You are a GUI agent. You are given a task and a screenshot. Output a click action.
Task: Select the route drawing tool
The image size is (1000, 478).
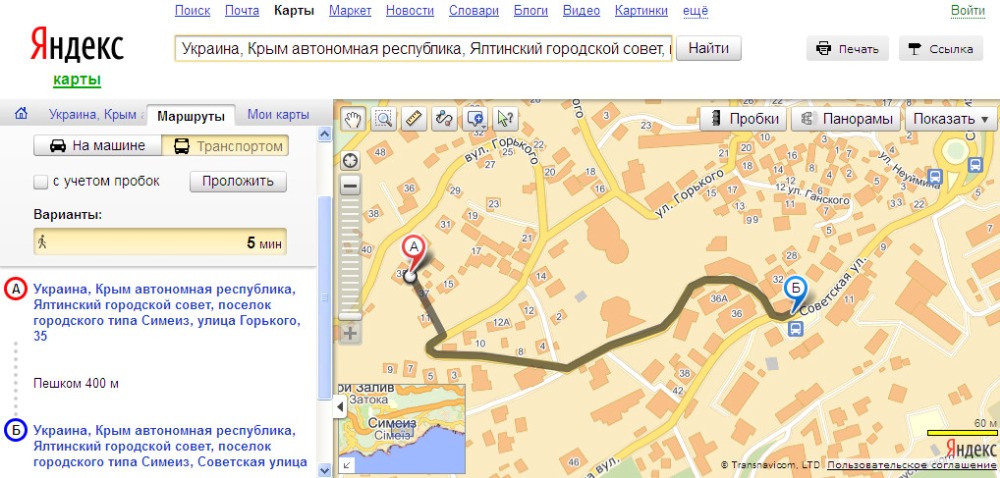coord(444,119)
